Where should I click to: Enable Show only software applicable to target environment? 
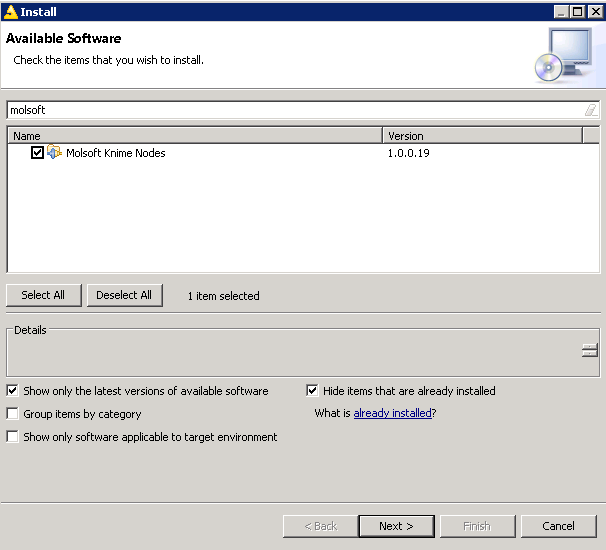[13, 437]
